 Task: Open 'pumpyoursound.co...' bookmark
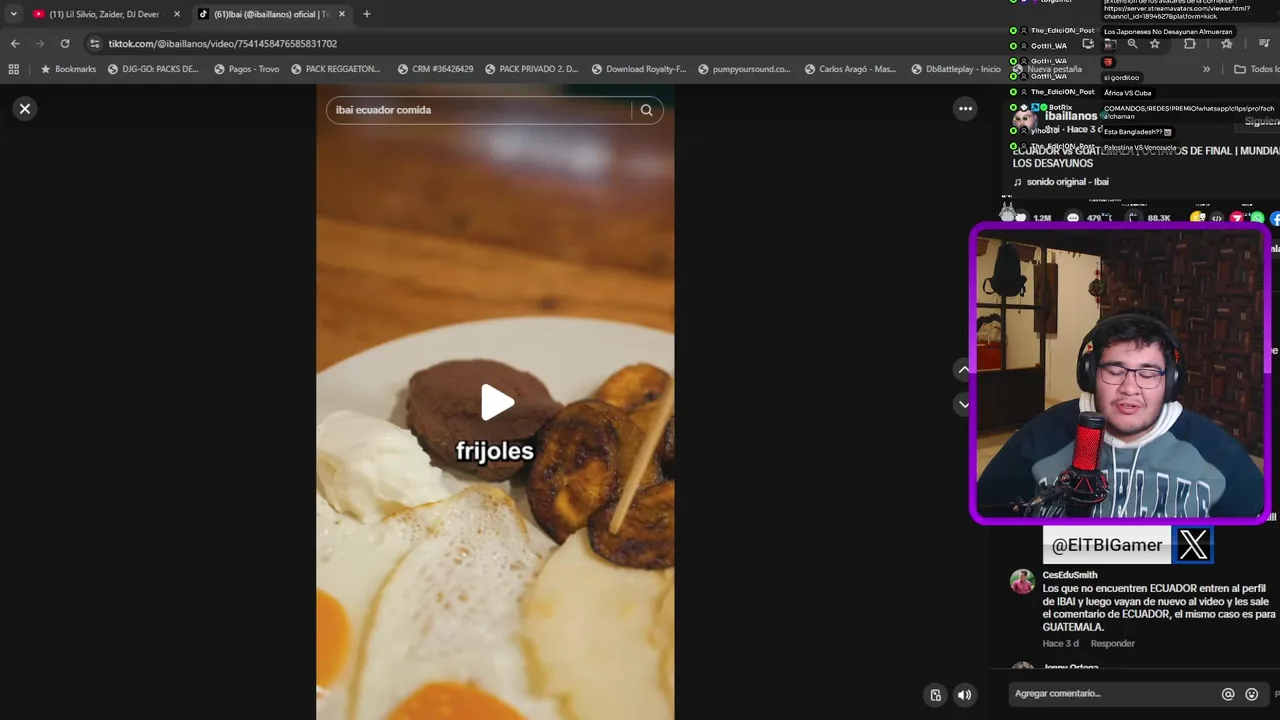click(744, 69)
